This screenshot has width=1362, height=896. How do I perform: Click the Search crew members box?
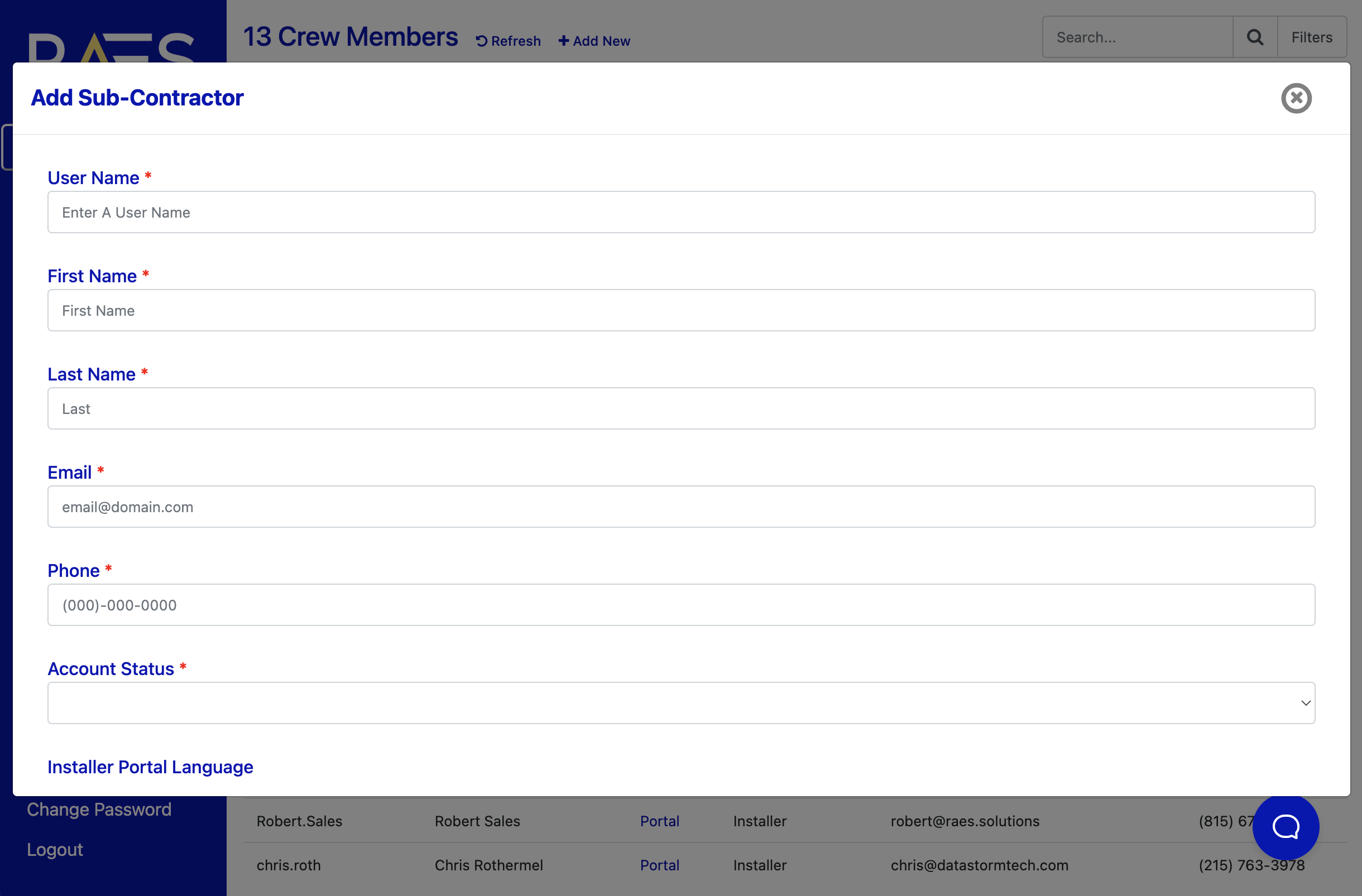pyautogui.click(x=1136, y=37)
